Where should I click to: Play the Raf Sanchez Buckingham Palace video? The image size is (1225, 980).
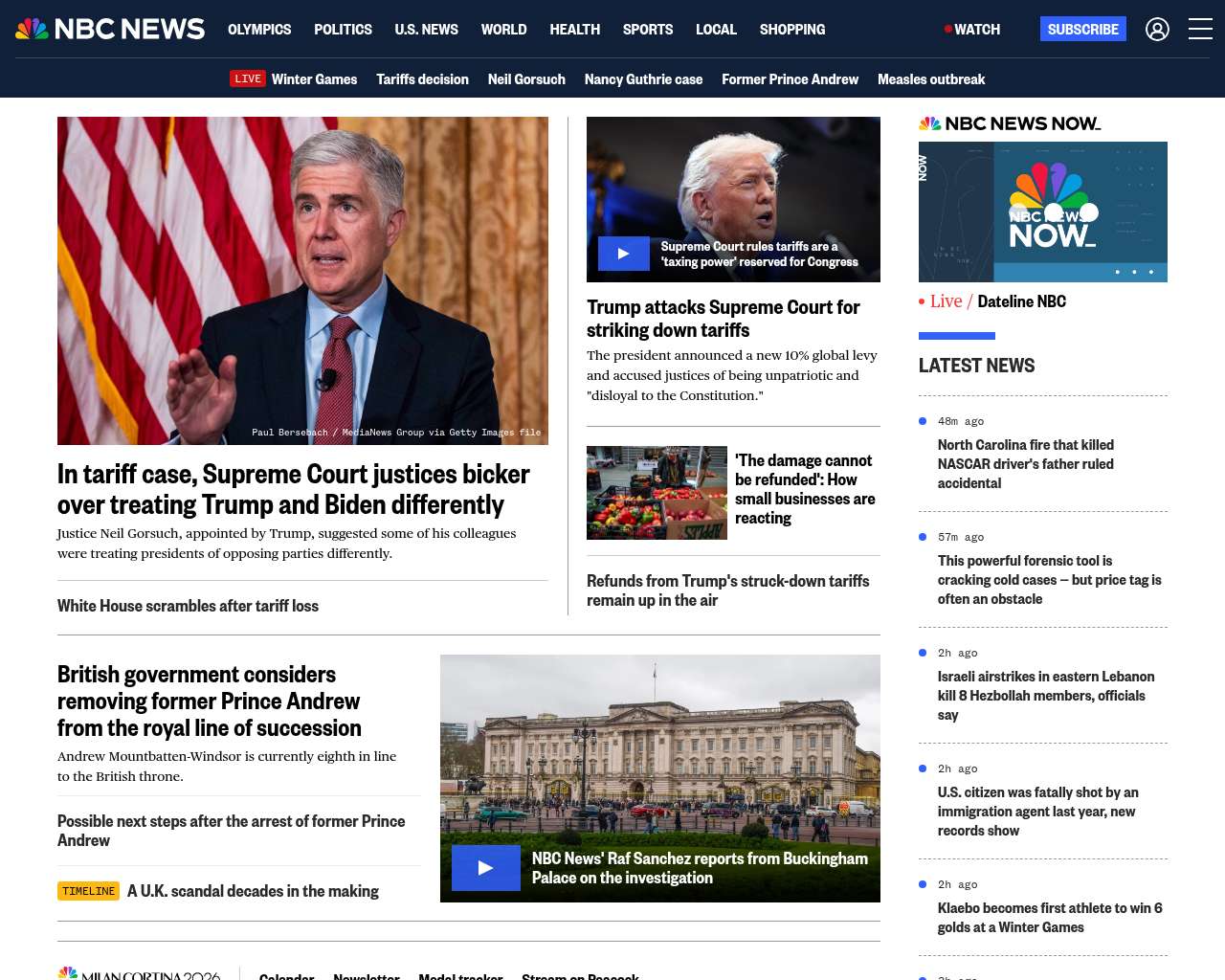[x=485, y=868]
